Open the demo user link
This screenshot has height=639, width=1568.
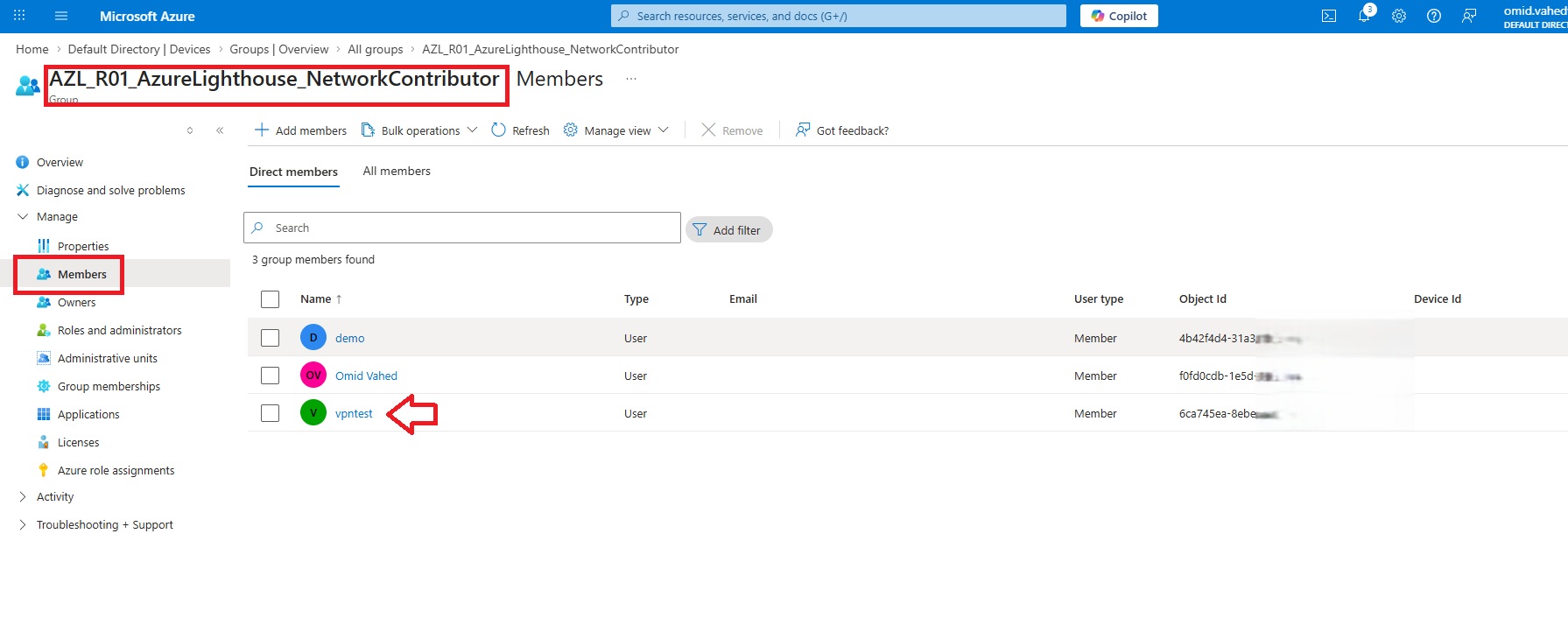click(350, 338)
